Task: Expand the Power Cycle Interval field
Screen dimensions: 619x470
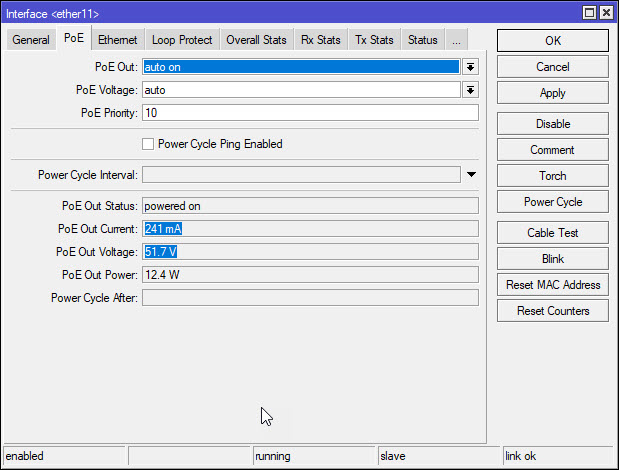Action: (471, 174)
